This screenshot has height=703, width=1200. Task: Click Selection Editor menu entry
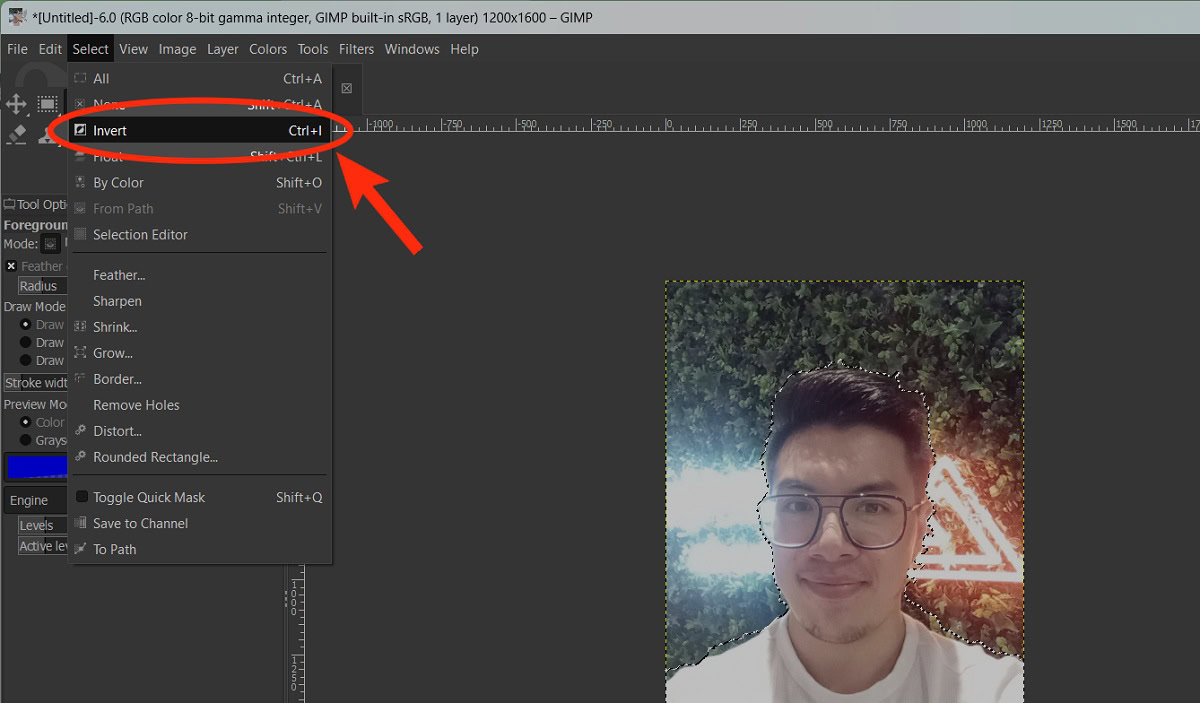tap(140, 235)
